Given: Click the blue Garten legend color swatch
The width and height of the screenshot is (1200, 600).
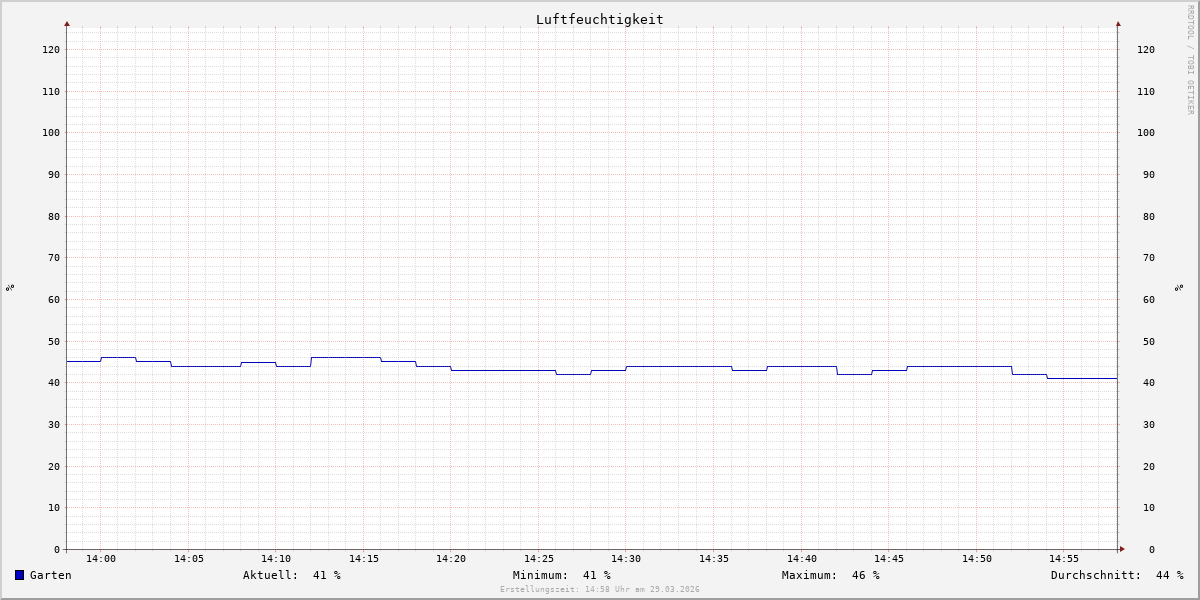Looking at the screenshot, I should [19, 575].
